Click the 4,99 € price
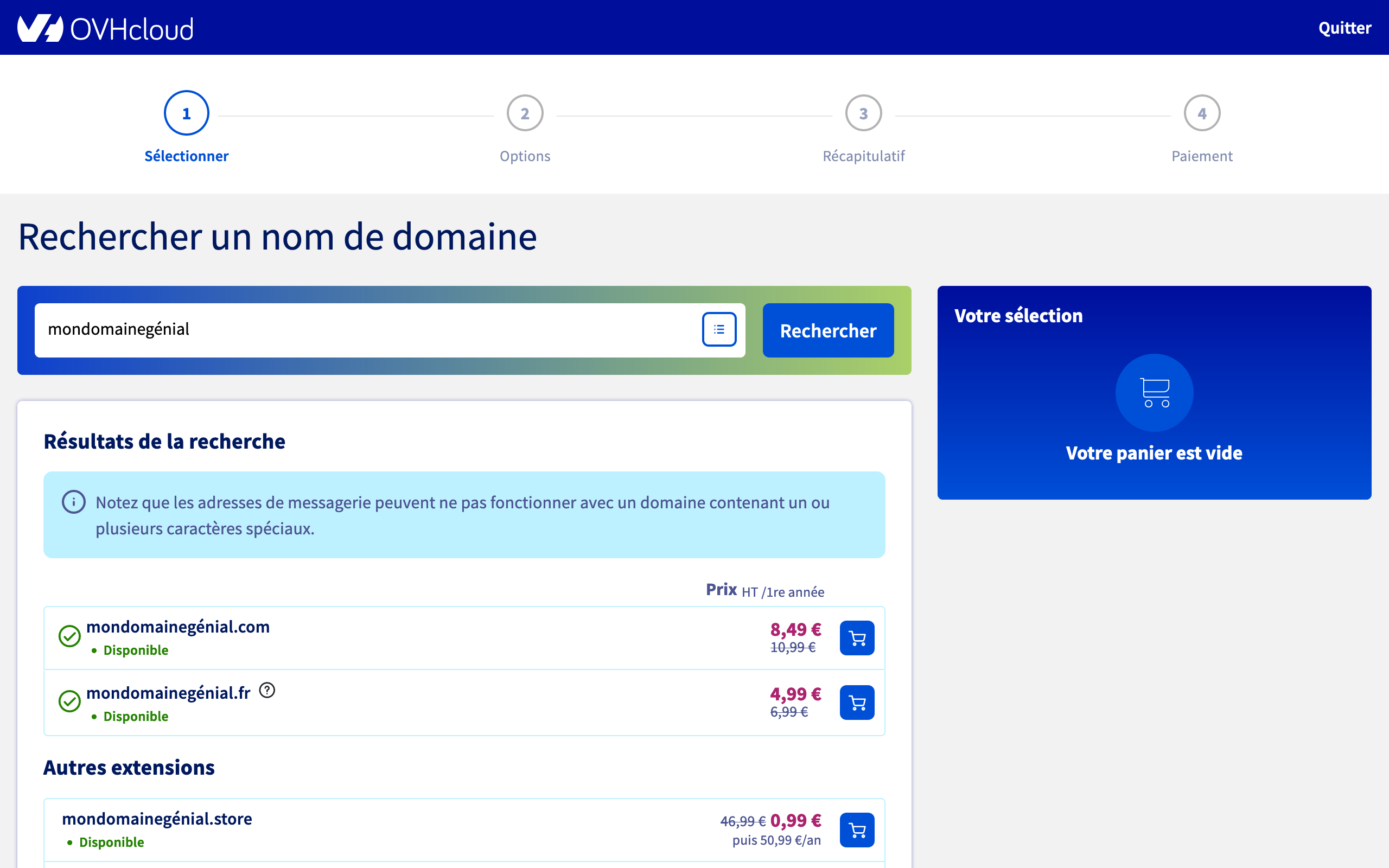This screenshot has width=1389, height=868. click(795, 694)
